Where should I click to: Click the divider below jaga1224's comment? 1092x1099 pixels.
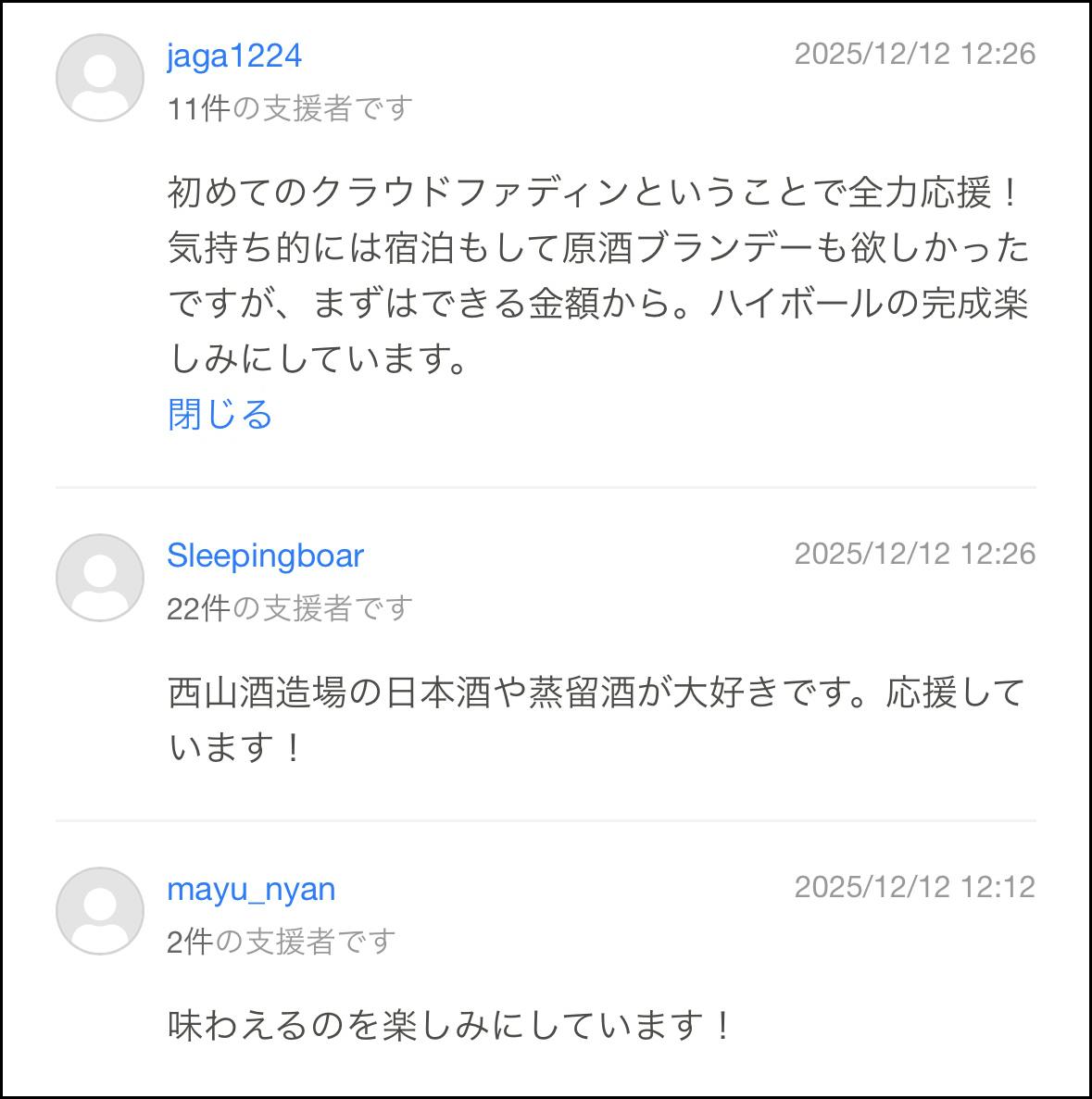546,487
